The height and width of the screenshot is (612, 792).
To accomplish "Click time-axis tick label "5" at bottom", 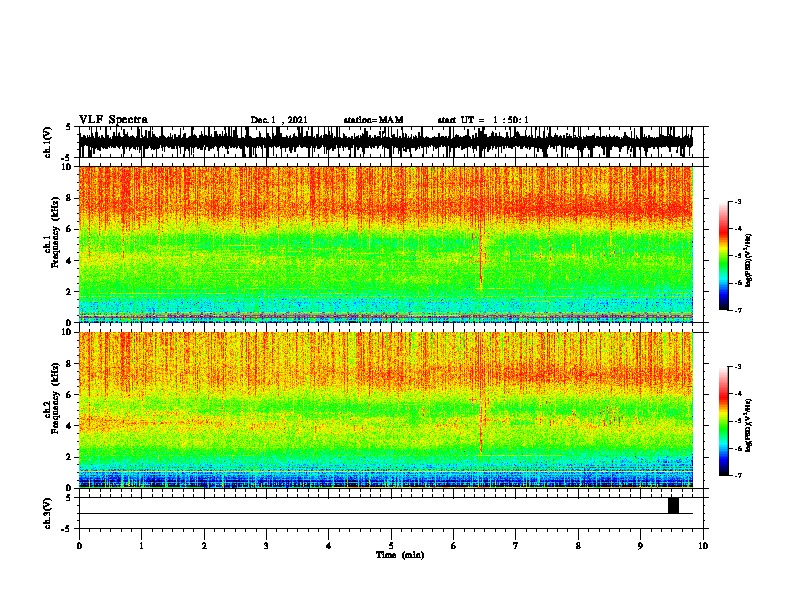I will 391,546.
